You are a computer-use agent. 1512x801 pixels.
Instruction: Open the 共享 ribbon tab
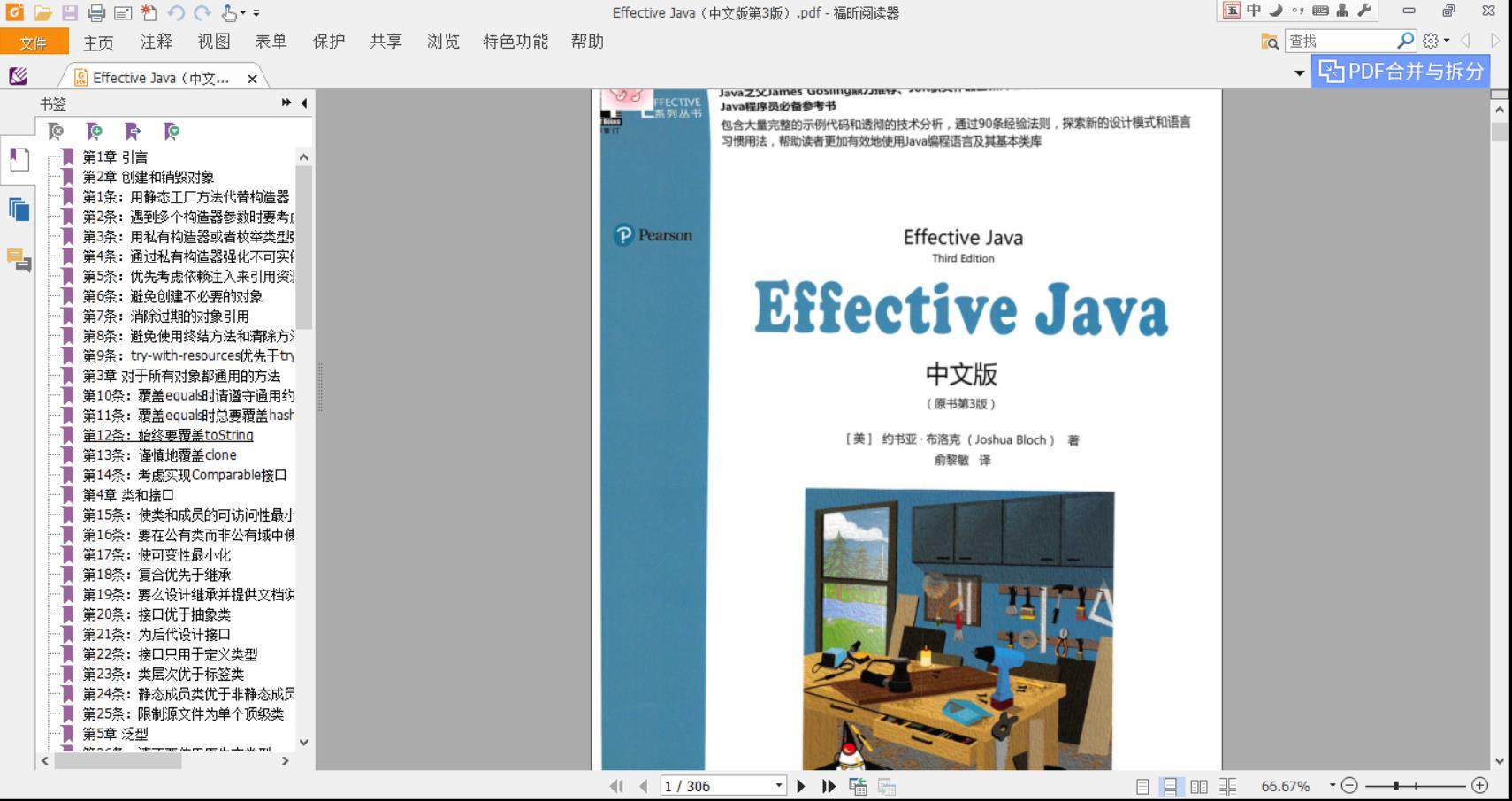pos(386,42)
